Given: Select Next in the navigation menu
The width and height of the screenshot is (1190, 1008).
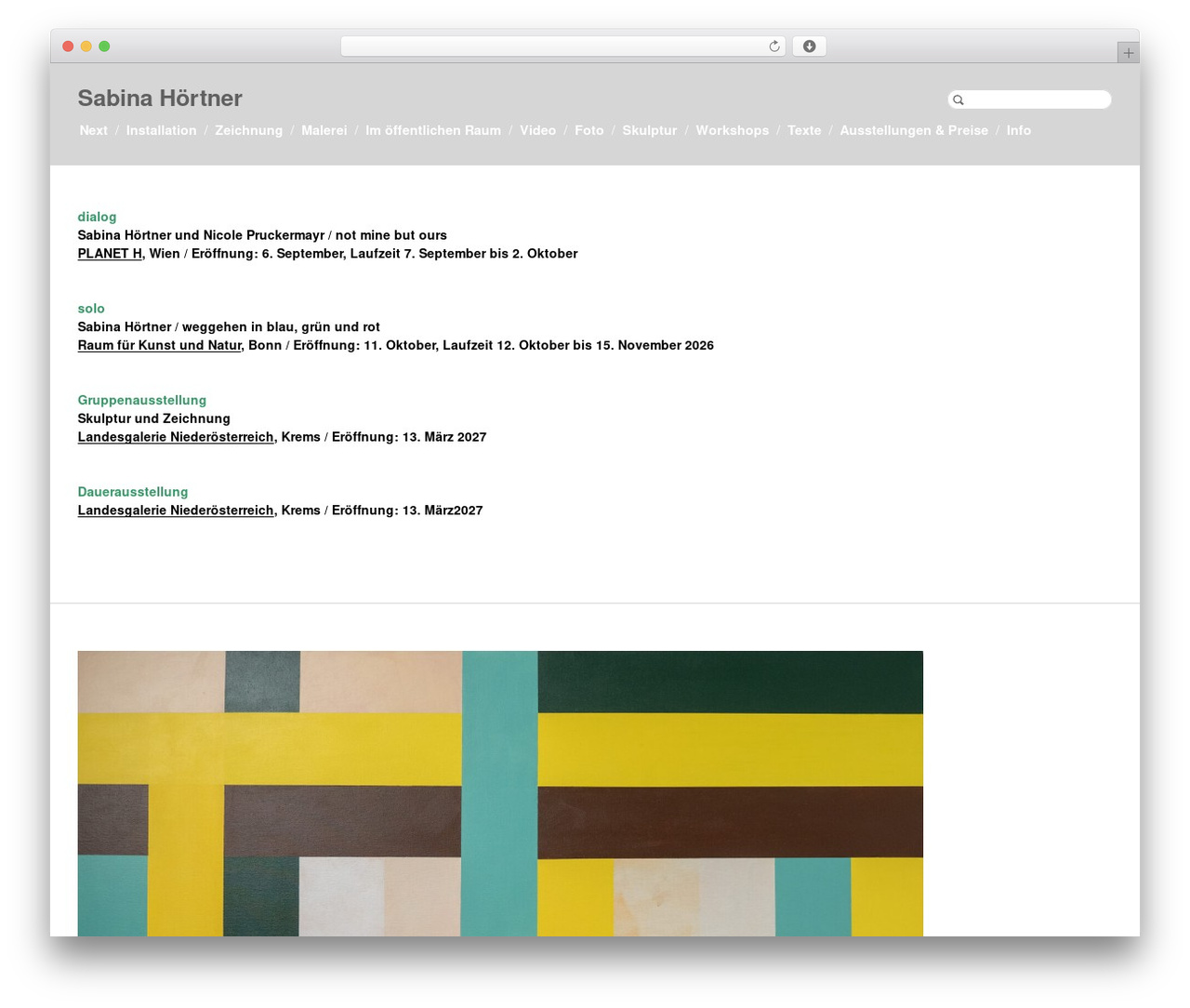Looking at the screenshot, I should [94, 130].
